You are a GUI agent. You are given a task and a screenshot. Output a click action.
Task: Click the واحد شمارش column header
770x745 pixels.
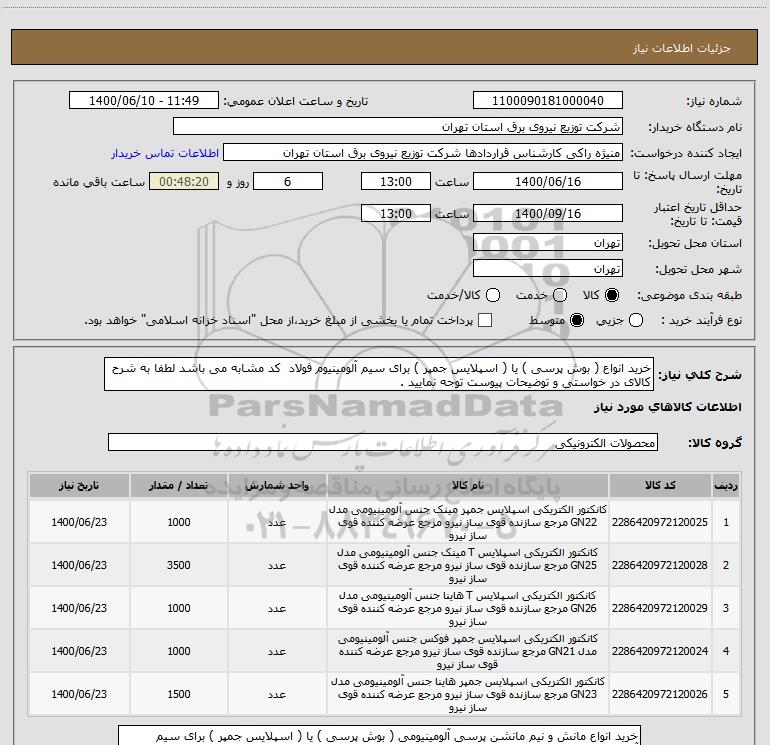click(277, 486)
